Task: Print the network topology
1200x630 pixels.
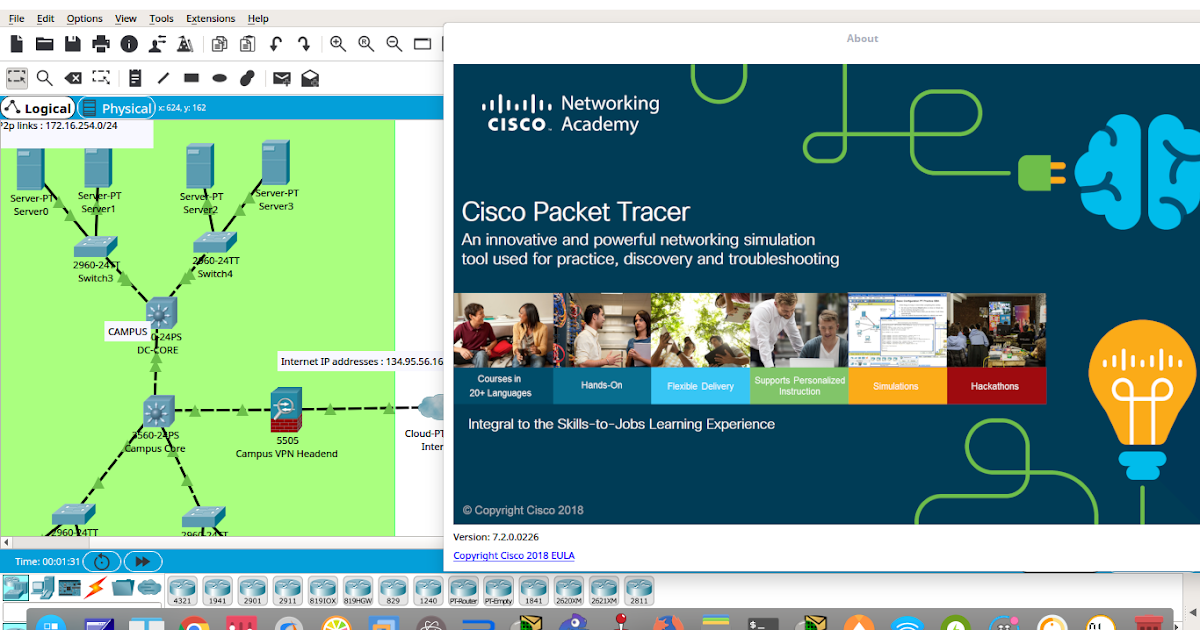Action: click(x=99, y=43)
